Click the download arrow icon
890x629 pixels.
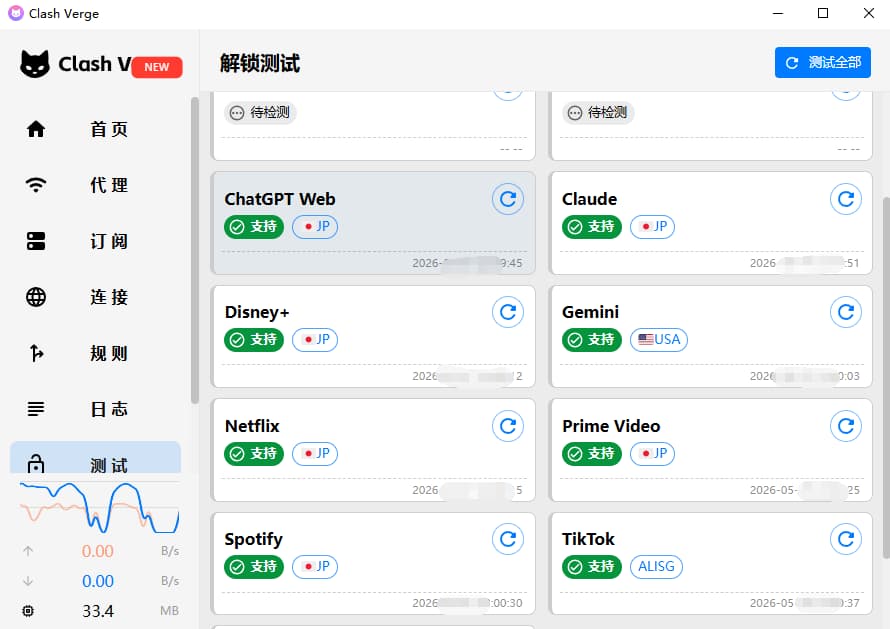click(x=28, y=581)
